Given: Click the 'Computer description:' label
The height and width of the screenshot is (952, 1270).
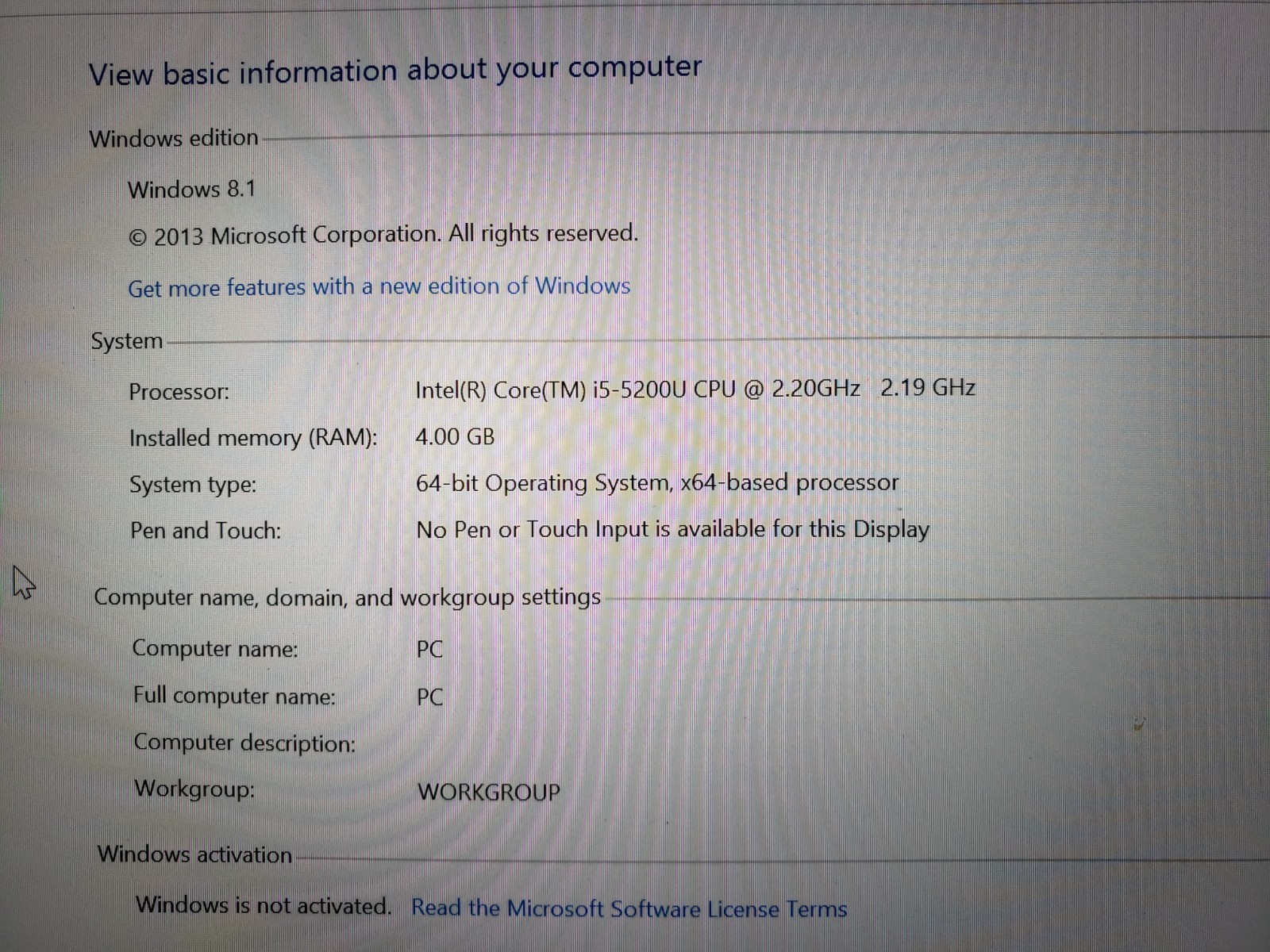Looking at the screenshot, I should [x=244, y=743].
